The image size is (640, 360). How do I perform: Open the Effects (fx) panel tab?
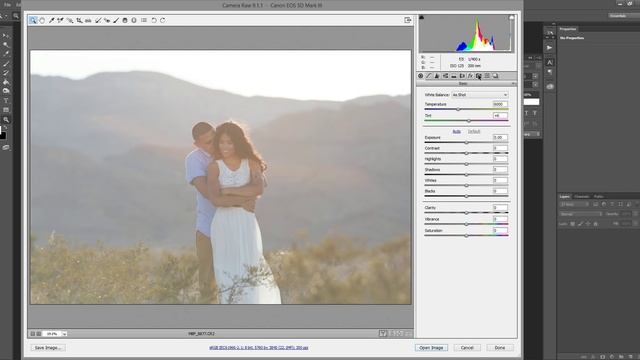[x=470, y=76]
